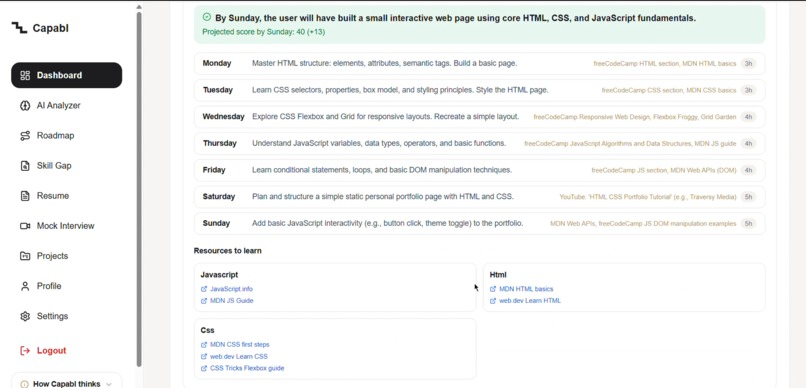Click the Settings gear icon
The width and height of the screenshot is (806, 388).
click(25, 316)
